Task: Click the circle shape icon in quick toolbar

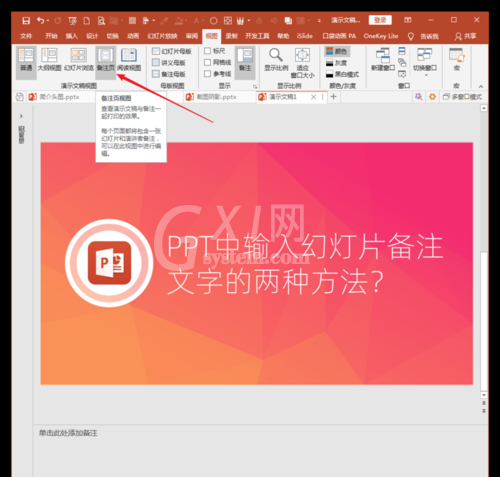Action: (214, 21)
